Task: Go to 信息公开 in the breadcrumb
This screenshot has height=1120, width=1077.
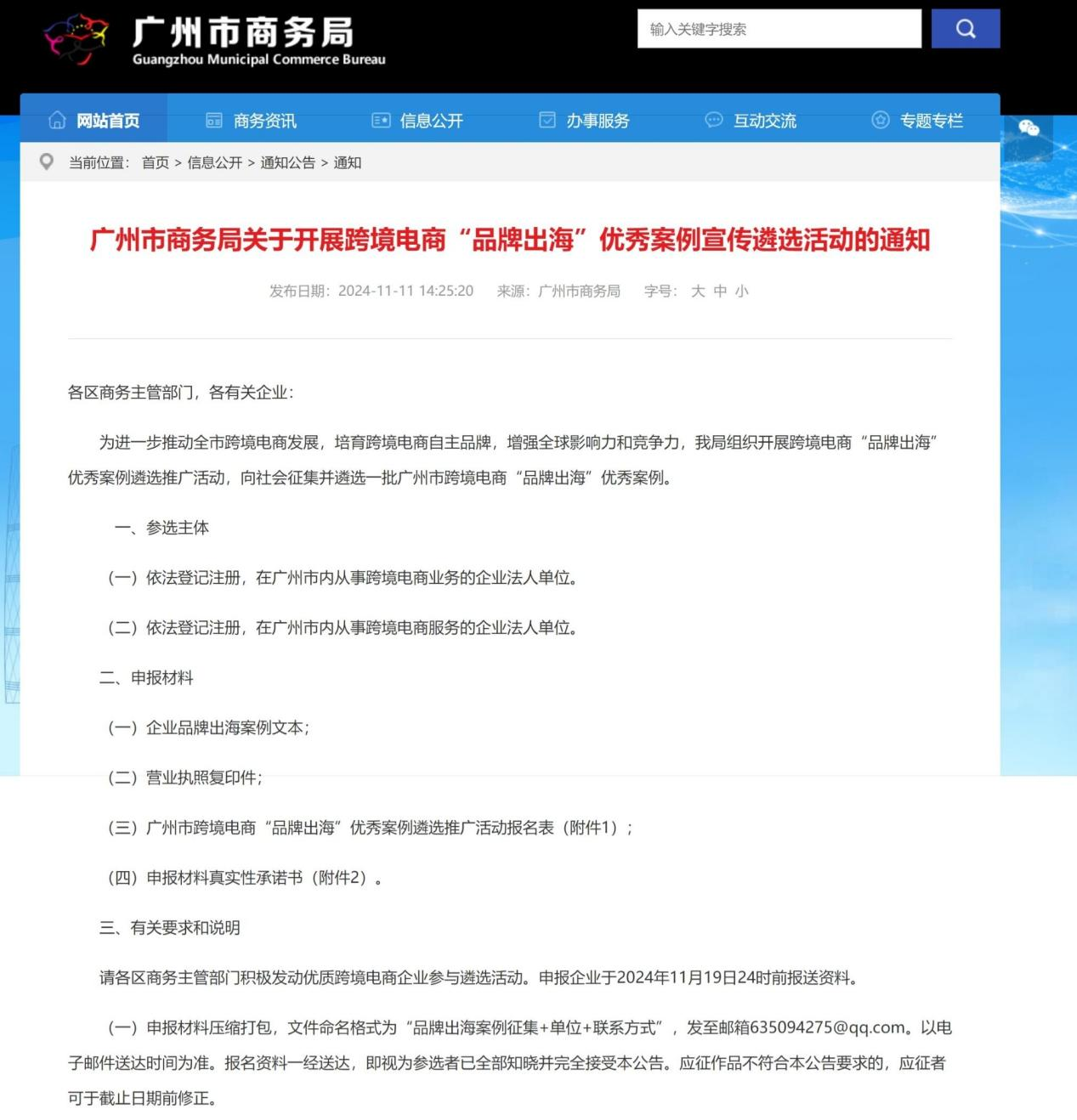Action: (x=215, y=162)
